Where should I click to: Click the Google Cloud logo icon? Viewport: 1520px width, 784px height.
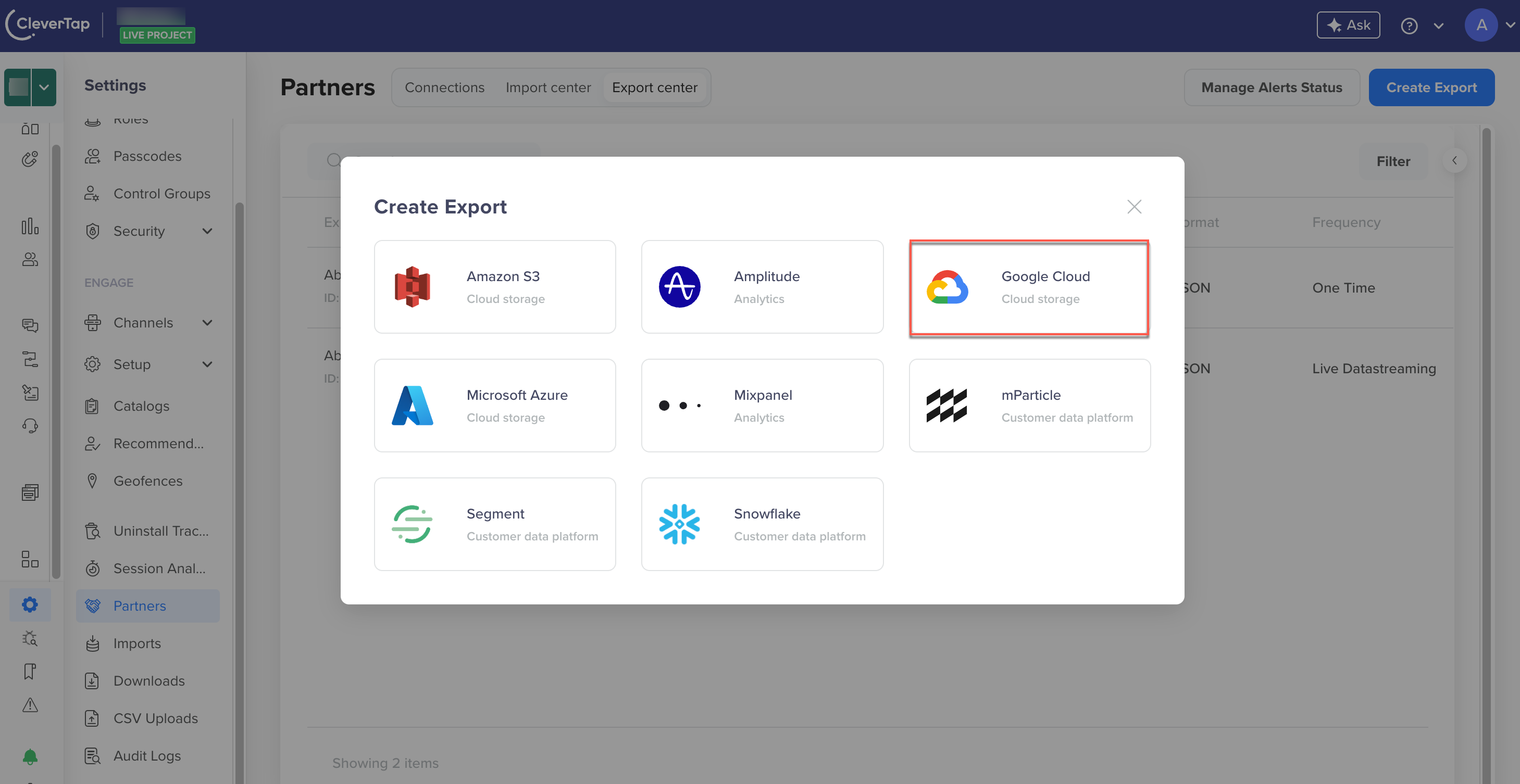coord(947,287)
